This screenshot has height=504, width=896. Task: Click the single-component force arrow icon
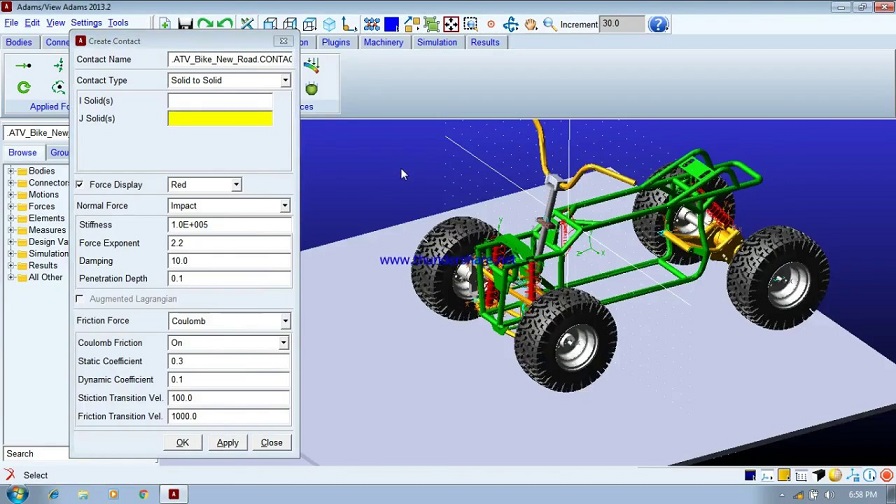pos(23,66)
